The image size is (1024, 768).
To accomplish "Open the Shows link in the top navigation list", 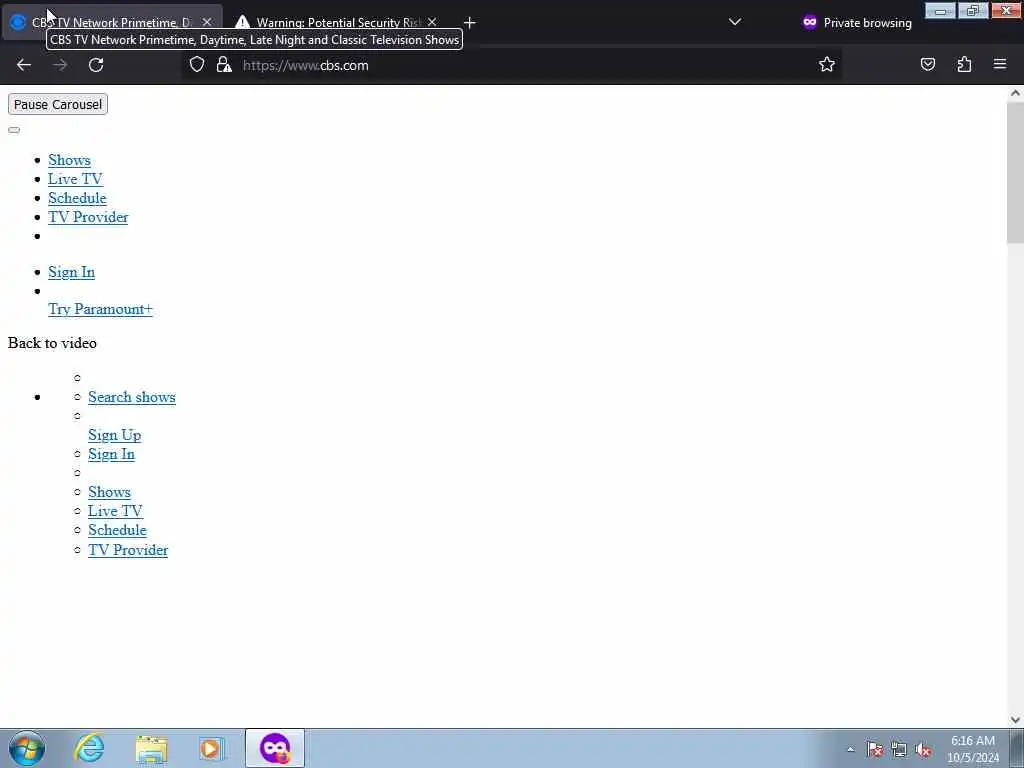I will pyautogui.click(x=69, y=160).
